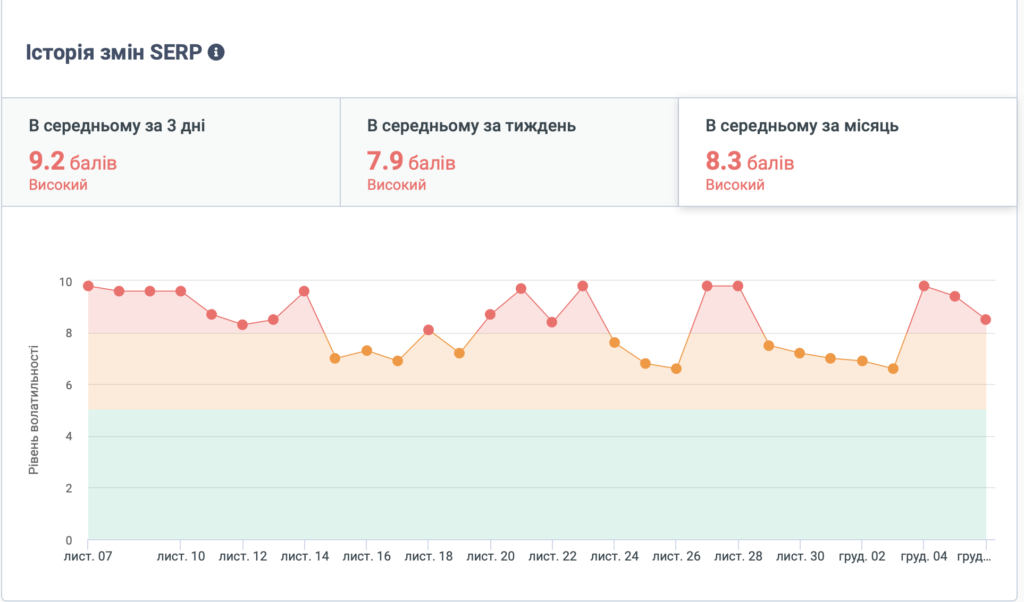
Task: Pick the red data point above лист. 20
Action: click(x=490, y=314)
